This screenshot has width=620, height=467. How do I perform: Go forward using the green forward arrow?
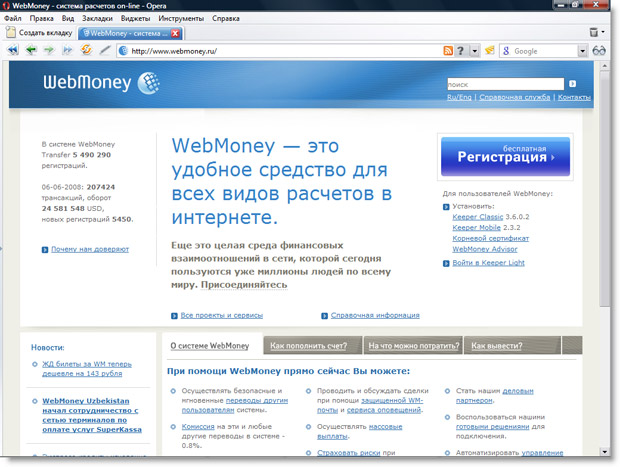pyautogui.click(x=49, y=50)
